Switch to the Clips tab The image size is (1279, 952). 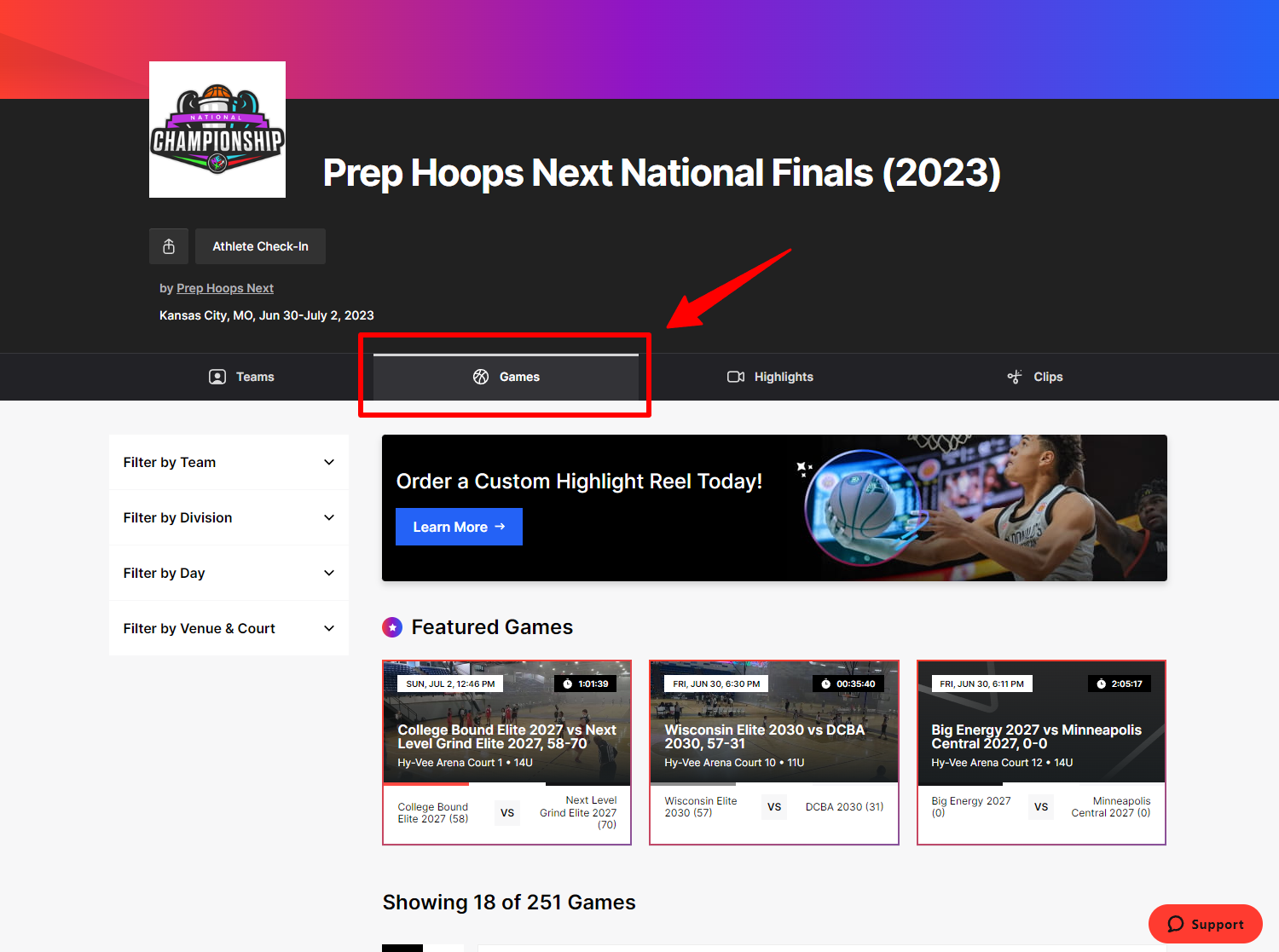click(1035, 377)
